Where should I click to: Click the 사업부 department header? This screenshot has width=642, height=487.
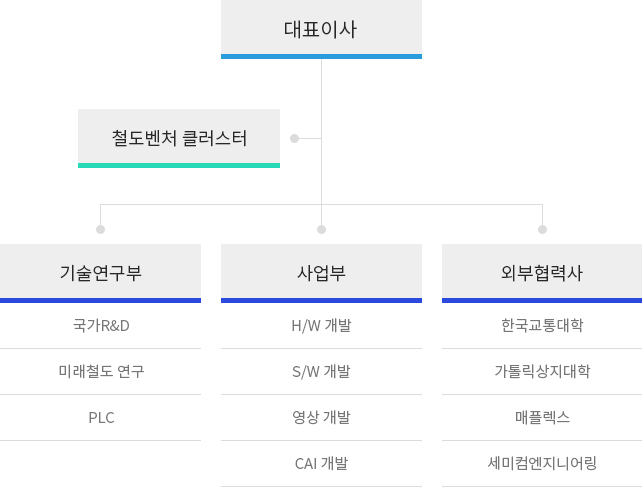coord(321,272)
